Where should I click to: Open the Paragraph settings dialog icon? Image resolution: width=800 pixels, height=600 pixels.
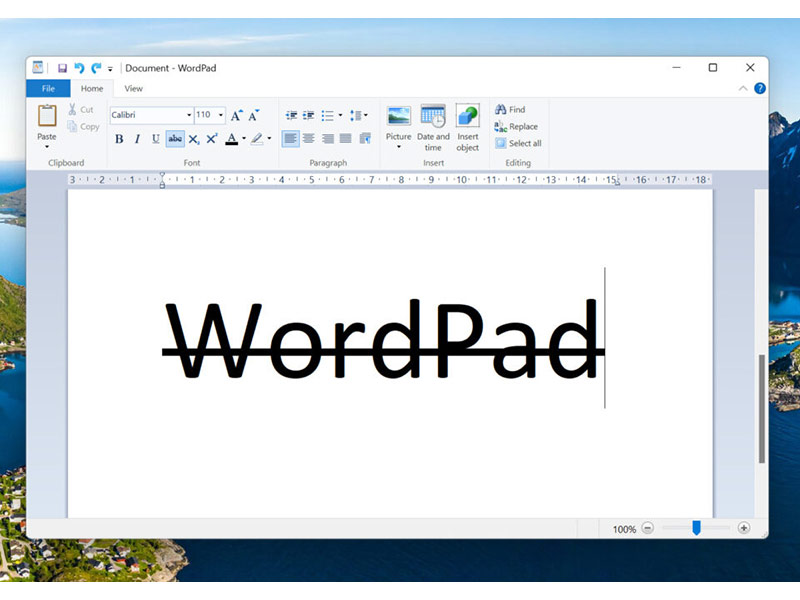point(365,138)
